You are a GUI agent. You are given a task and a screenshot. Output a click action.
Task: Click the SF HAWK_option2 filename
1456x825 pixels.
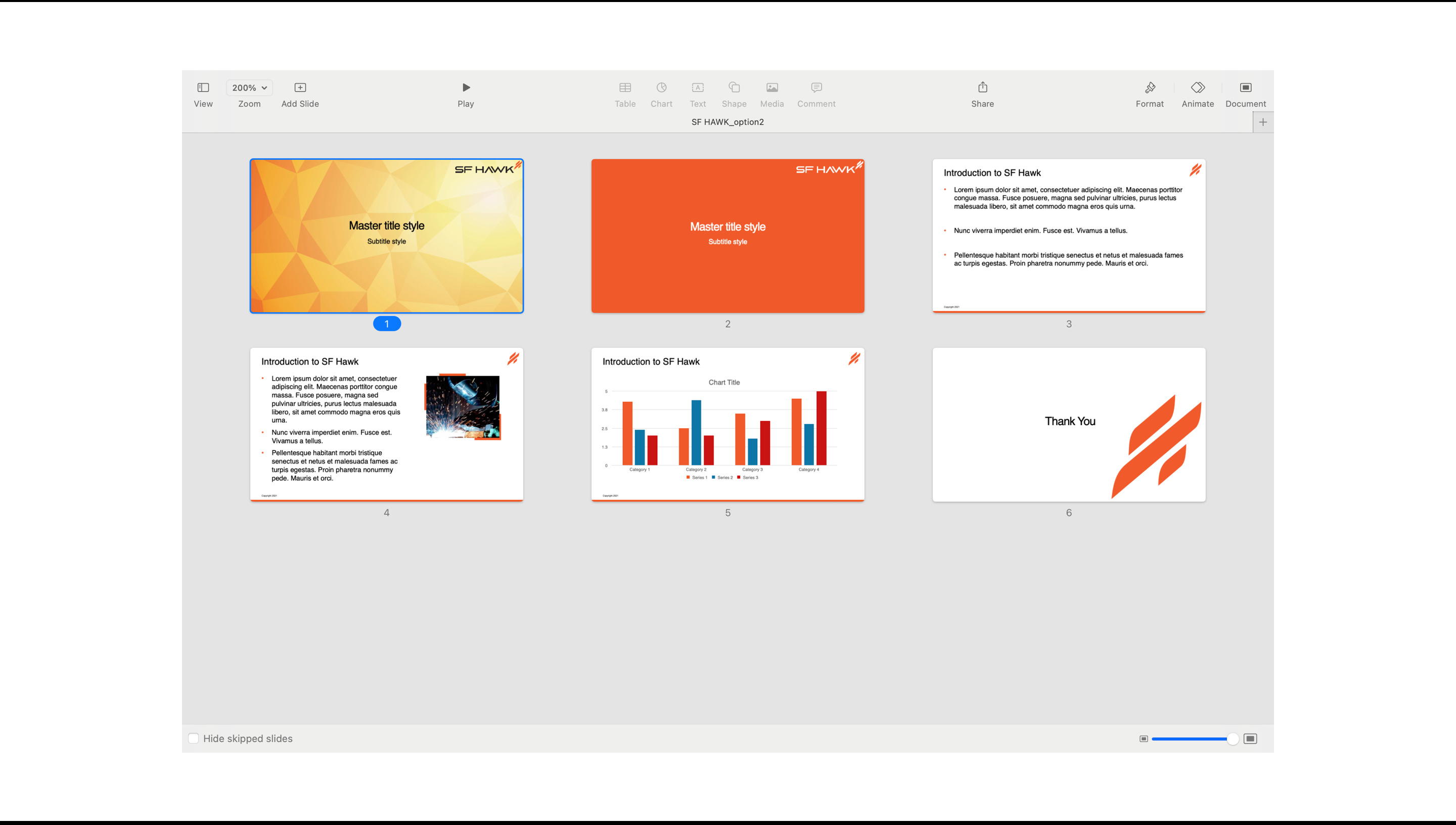point(727,121)
